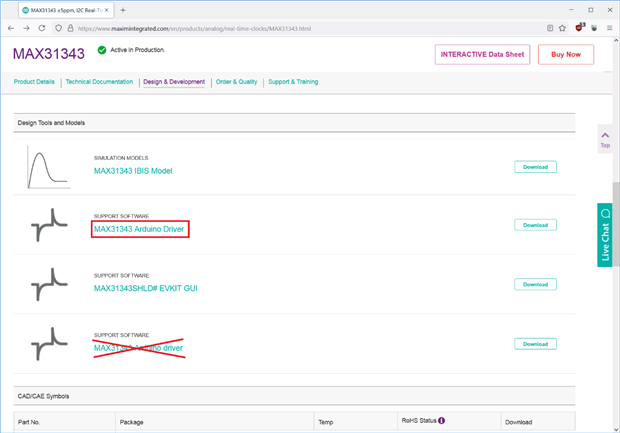Open a new tab with plus icon
The height and width of the screenshot is (433, 620).
(123, 10)
